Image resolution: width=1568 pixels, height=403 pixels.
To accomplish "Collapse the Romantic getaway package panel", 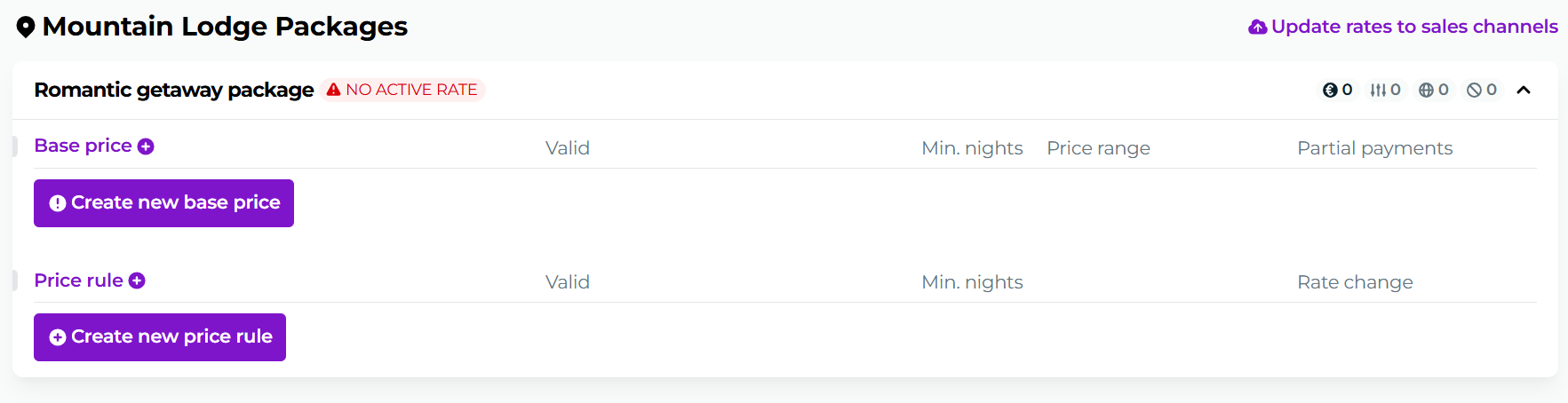I will (1524, 90).
